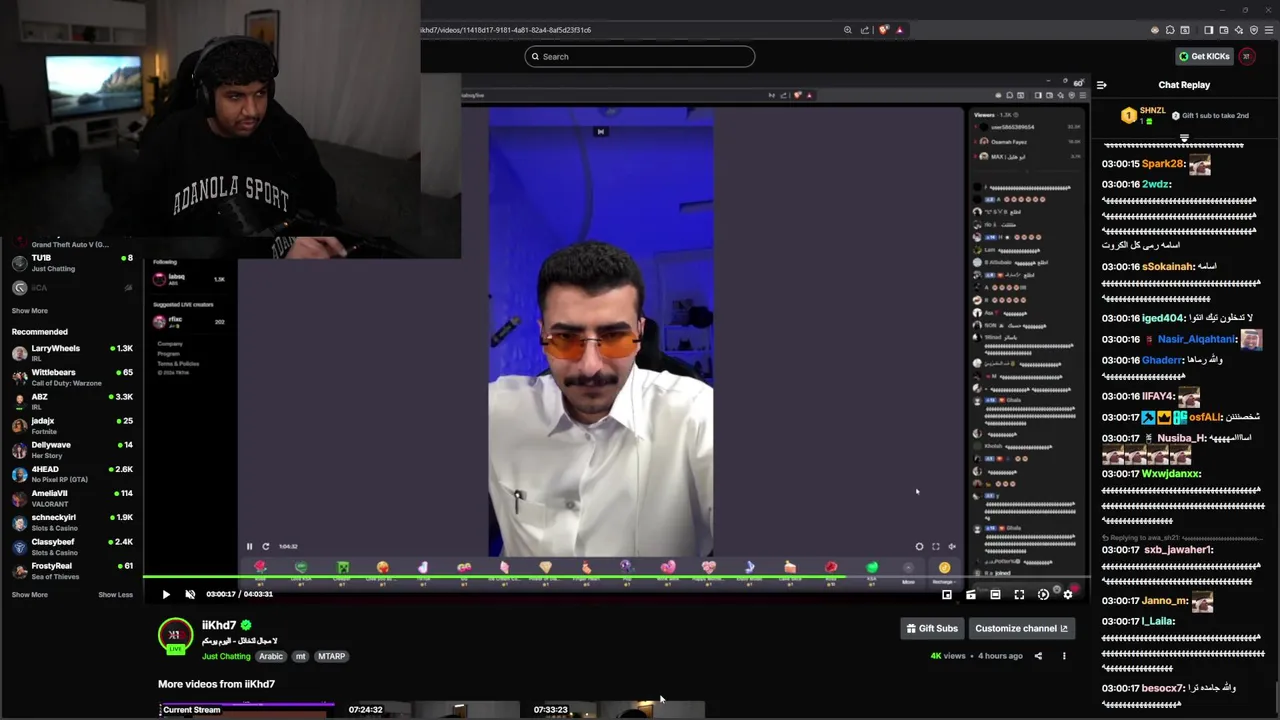Open the Current Stream video thumbnail

click(247, 710)
